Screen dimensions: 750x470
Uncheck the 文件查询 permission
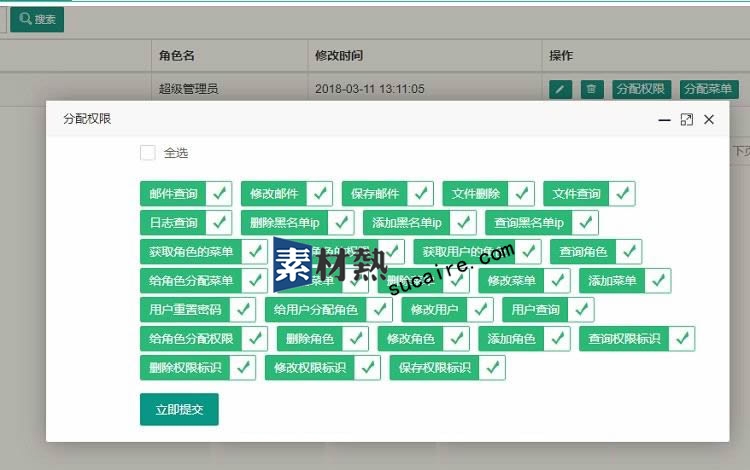pyautogui.click(x=589, y=194)
